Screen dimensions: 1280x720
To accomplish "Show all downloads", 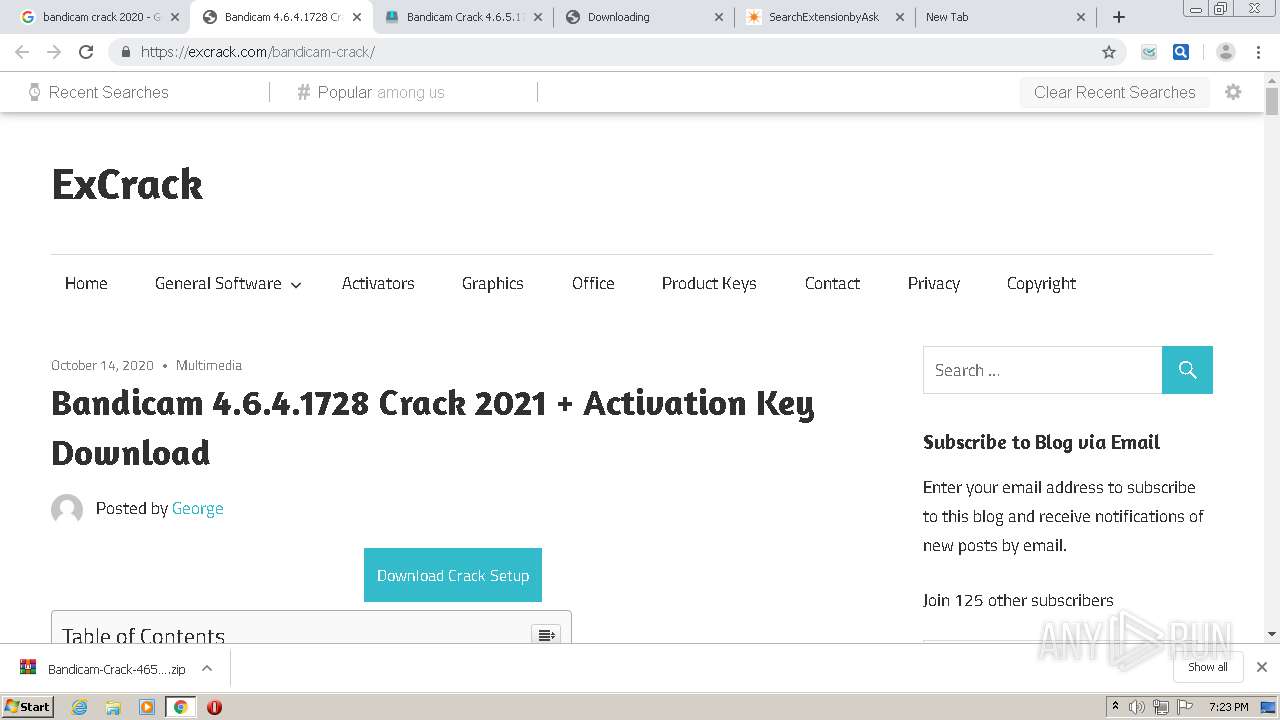I will 1207,667.
